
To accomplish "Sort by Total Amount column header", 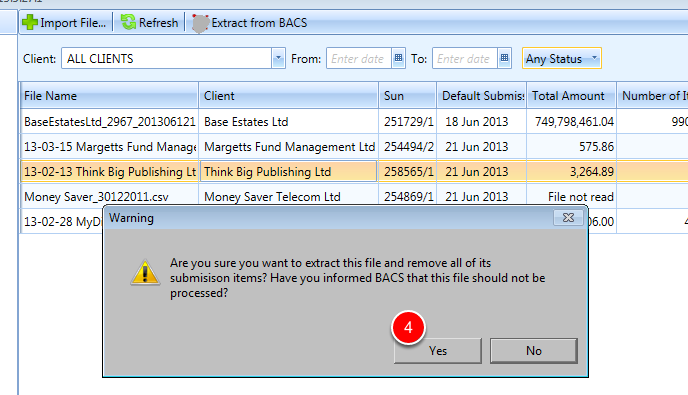I will coord(572,95).
